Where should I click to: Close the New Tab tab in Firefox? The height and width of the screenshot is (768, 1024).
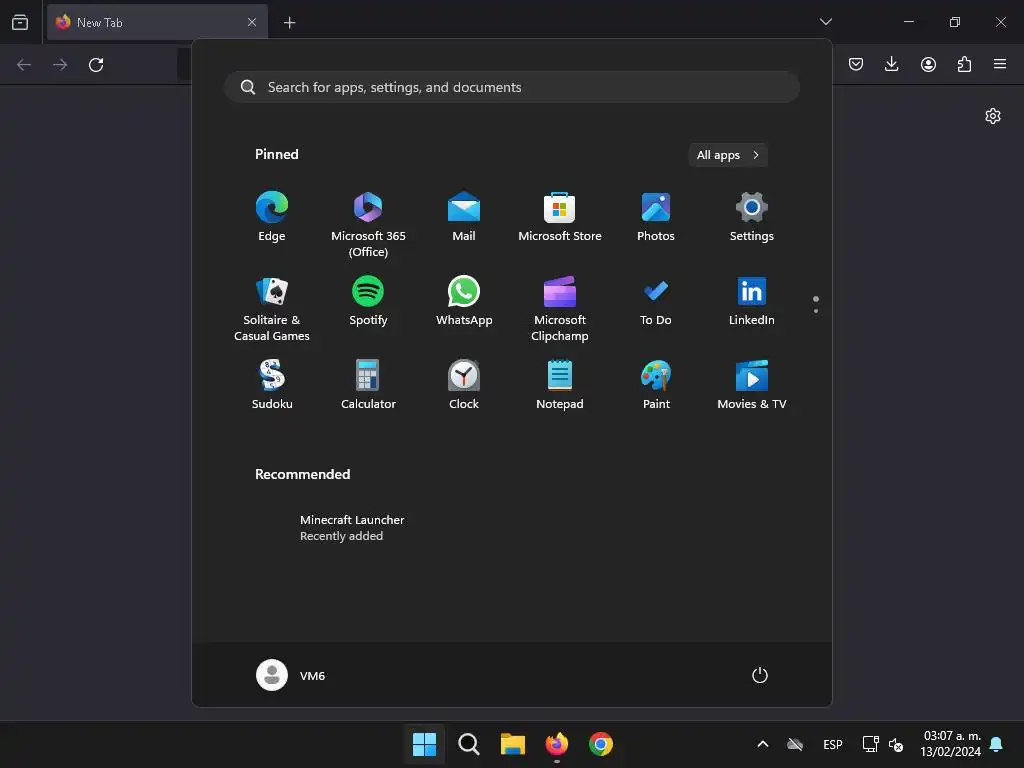coord(251,22)
